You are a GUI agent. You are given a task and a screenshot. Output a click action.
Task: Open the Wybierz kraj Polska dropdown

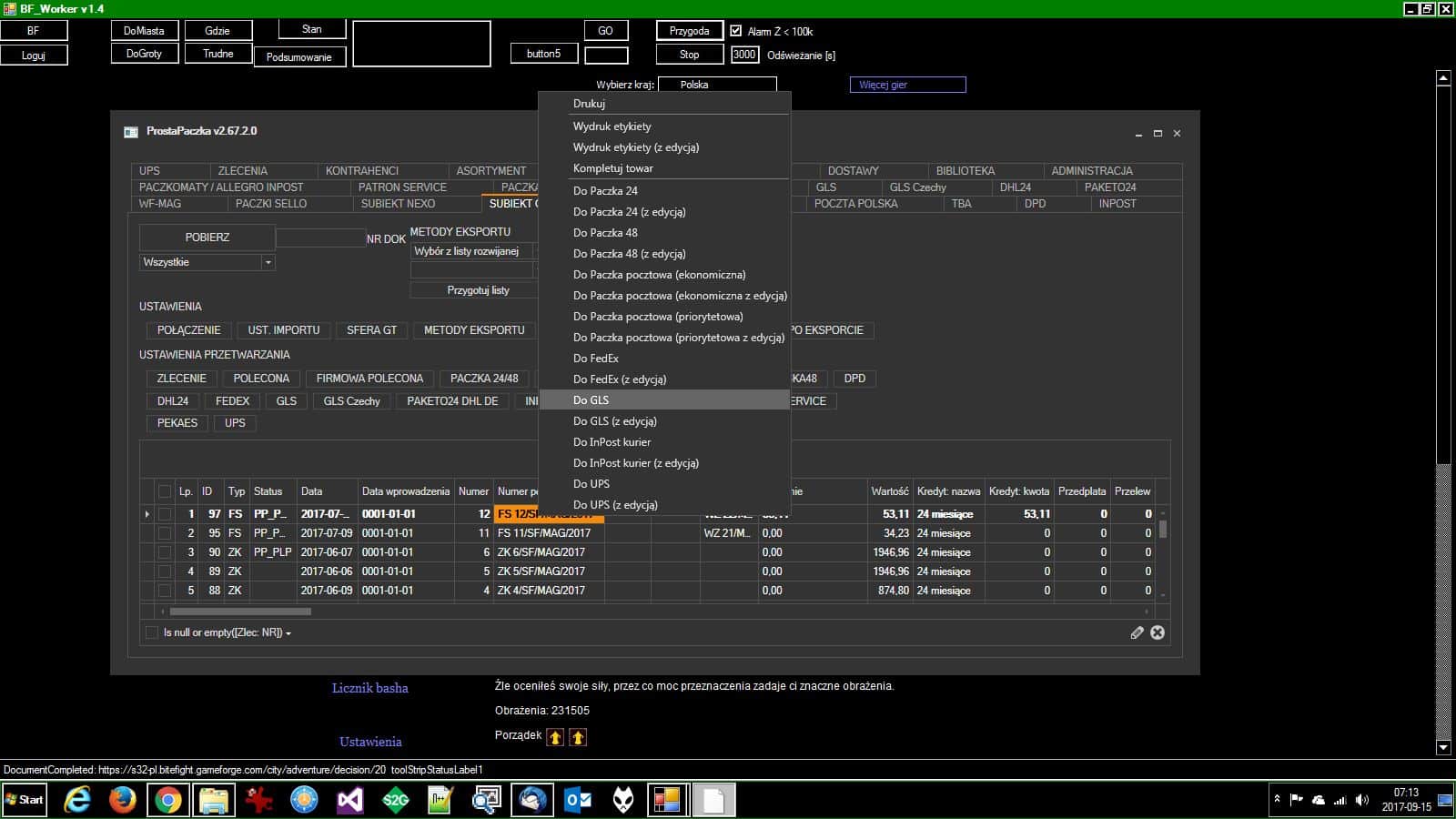point(717,85)
